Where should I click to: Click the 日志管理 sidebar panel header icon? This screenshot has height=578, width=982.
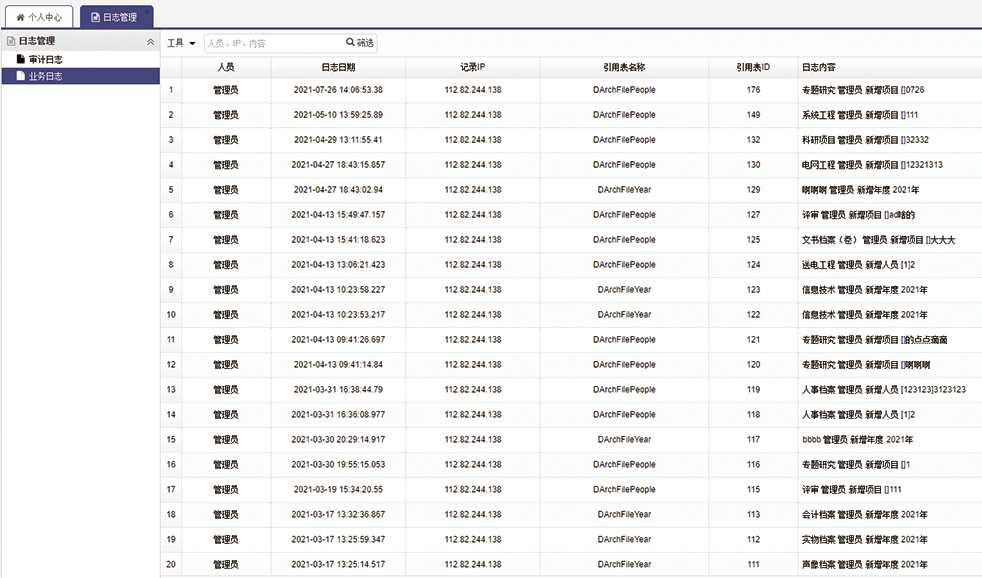[11, 41]
